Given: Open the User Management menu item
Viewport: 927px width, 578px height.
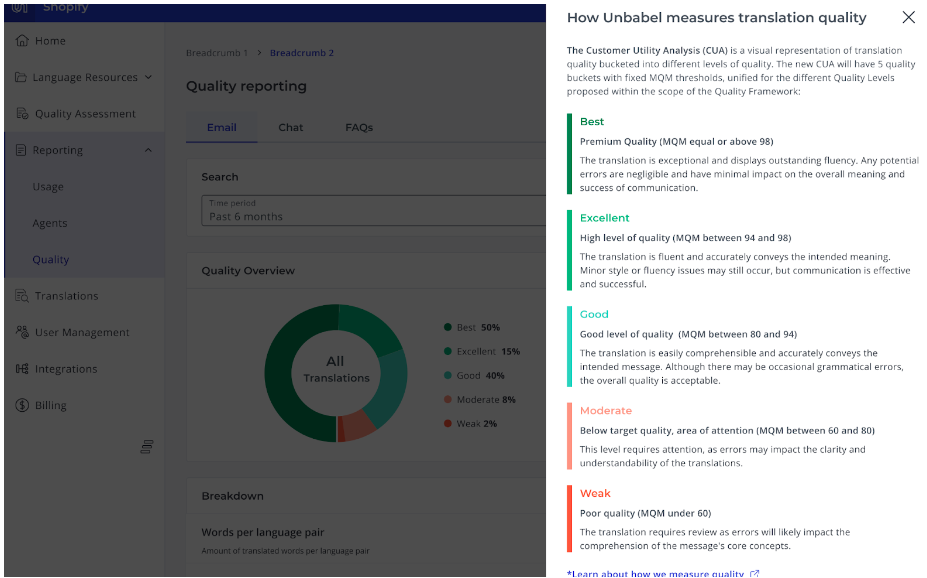Looking at the screenshot, I should (84, 332).
